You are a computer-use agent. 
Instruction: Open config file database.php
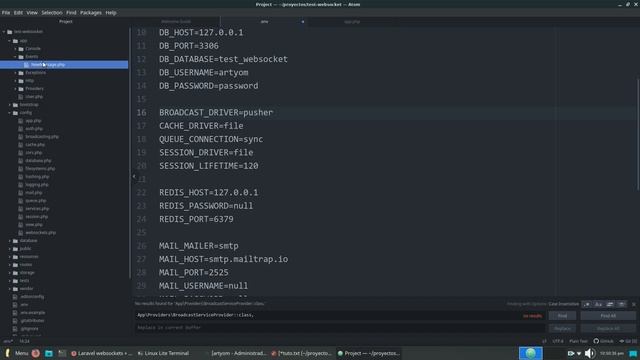38,161
